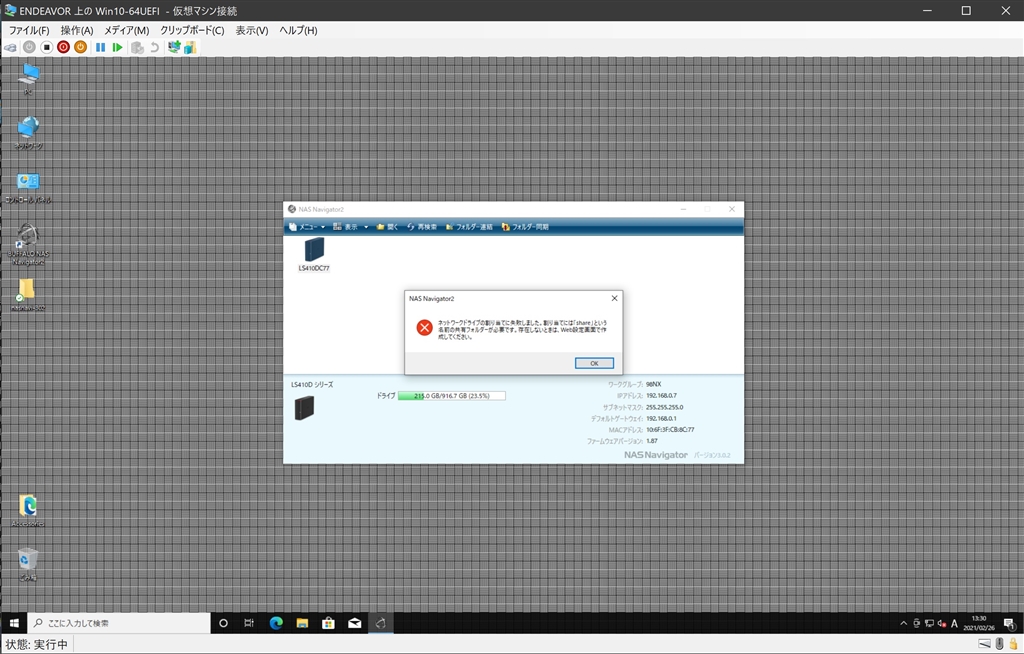Screen dimensions: 1024x654
Task: Click the Task View icon in taskbar
Action: click(249, 623)
